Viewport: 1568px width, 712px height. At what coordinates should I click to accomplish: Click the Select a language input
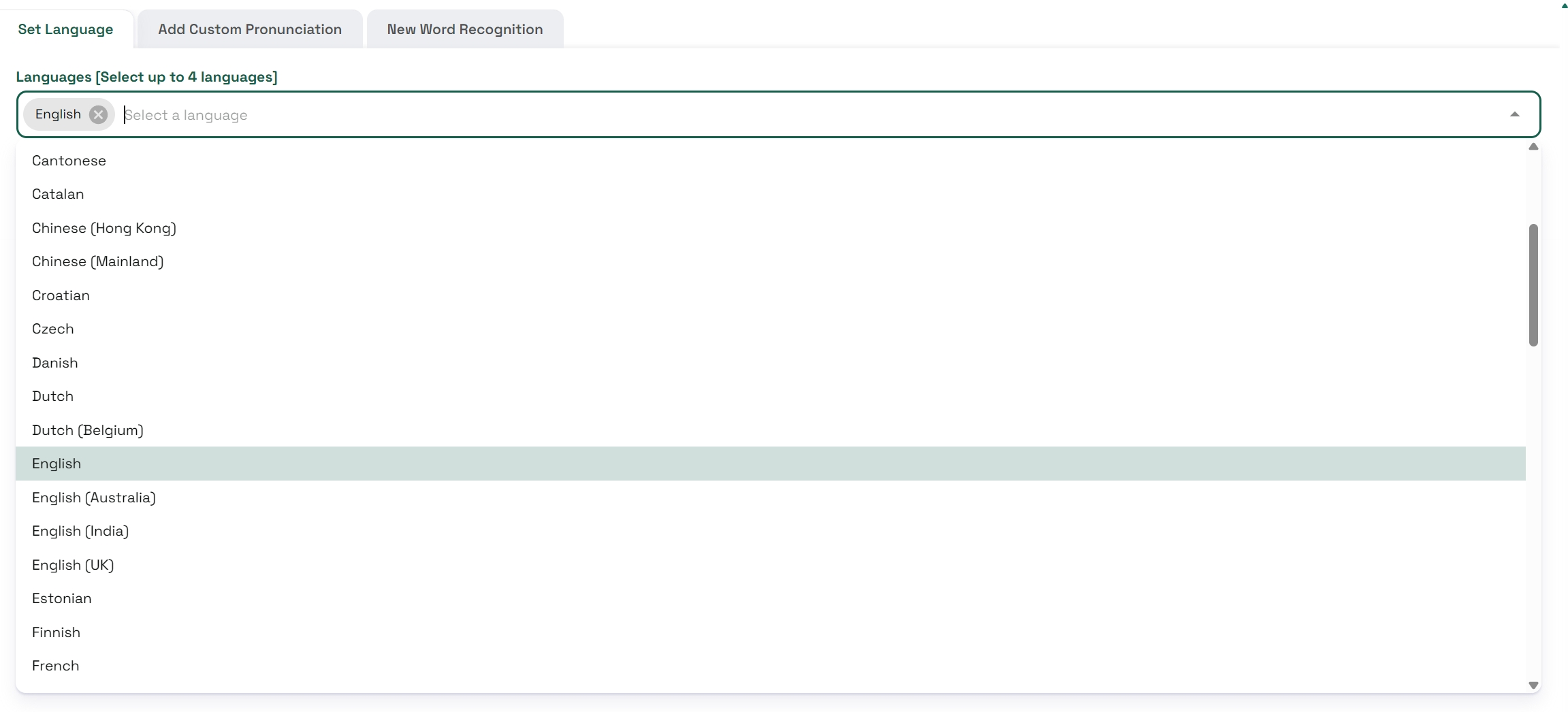pos(681,115)
